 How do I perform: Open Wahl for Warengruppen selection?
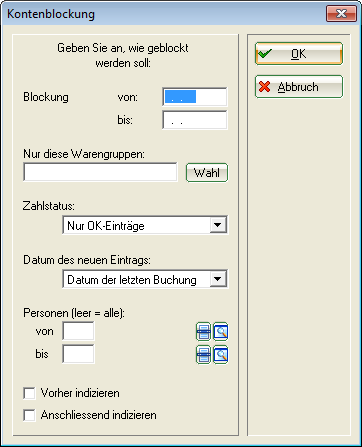pyautogui.click(x=207, y=172)
